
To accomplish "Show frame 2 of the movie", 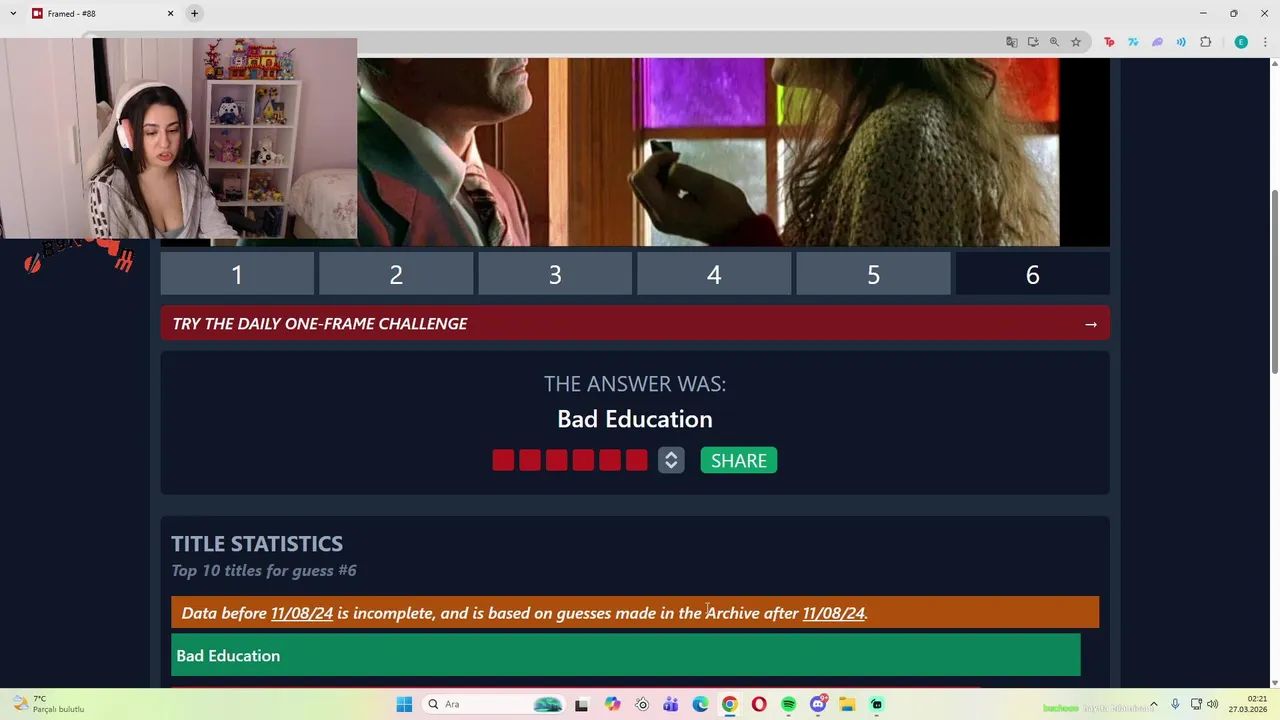I will click(396, 275).
